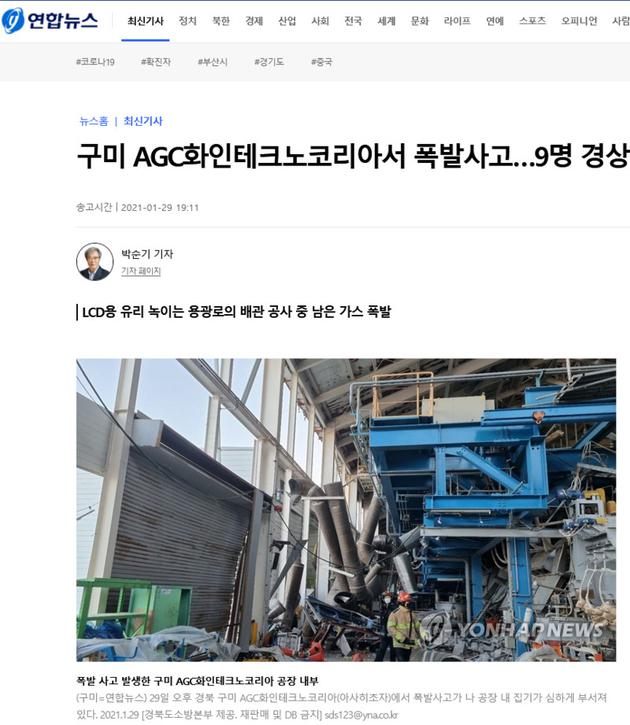The image size is (630, 725).
Task: Click reporter 박순기's profile photo
Action: tap(95, 262)
